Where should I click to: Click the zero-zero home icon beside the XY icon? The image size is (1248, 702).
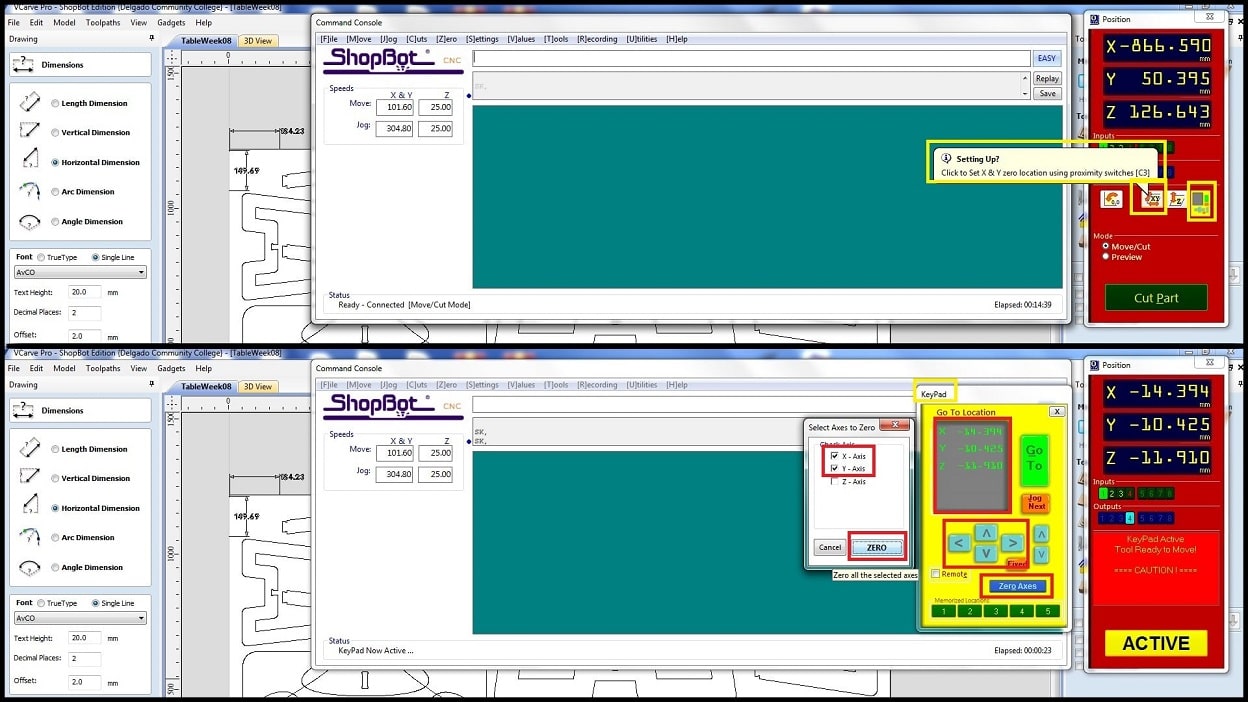[1112, 199]
